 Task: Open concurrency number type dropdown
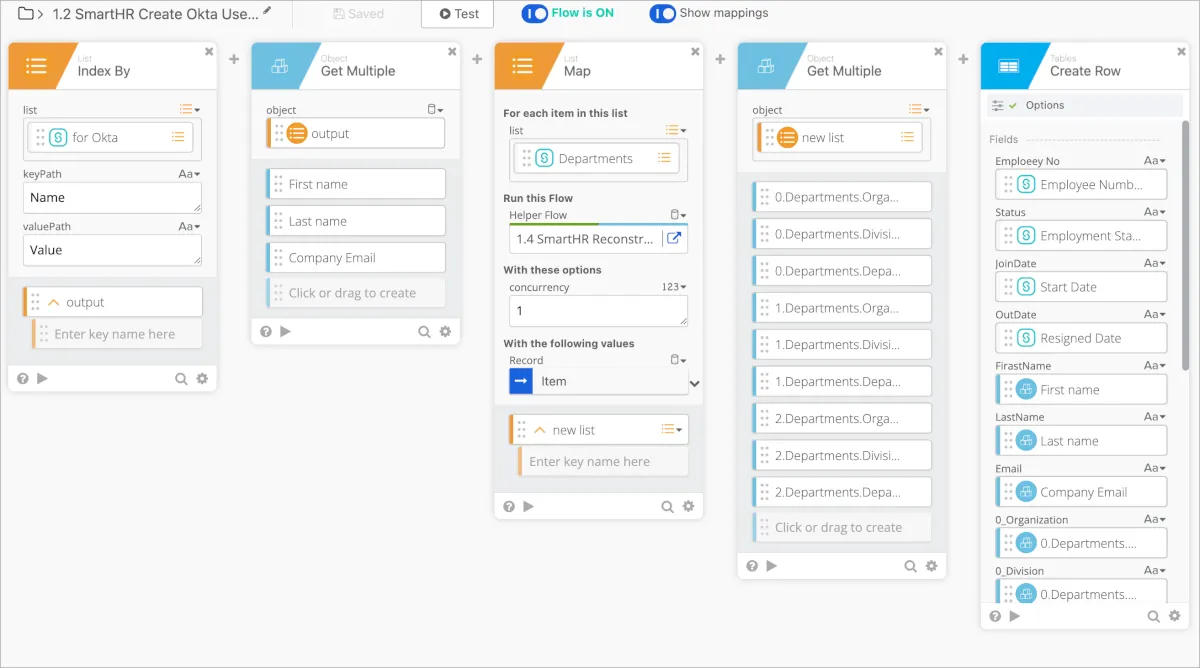pyautogui.click(x=675, y=287)
